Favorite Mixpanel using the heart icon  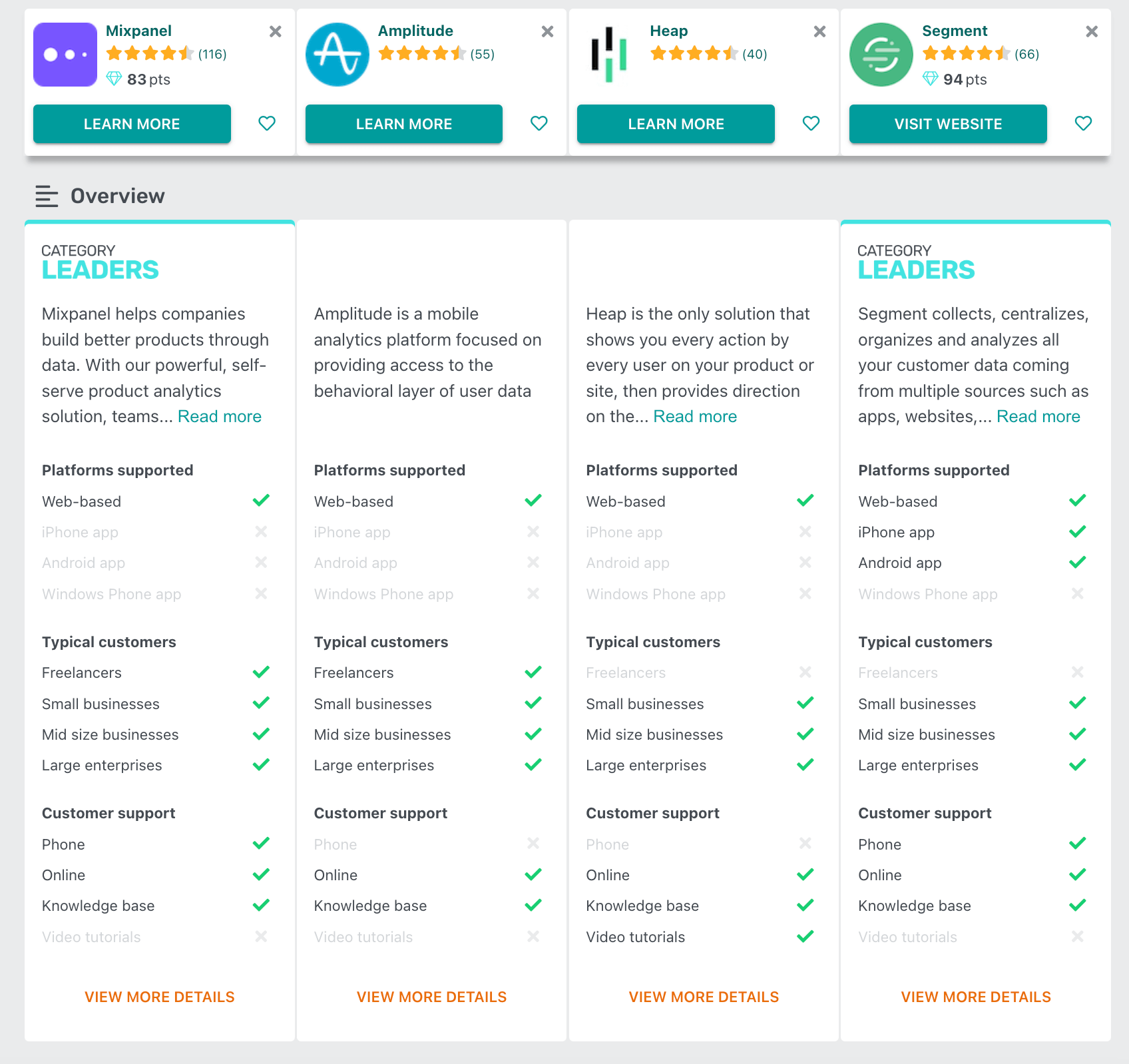267,124
